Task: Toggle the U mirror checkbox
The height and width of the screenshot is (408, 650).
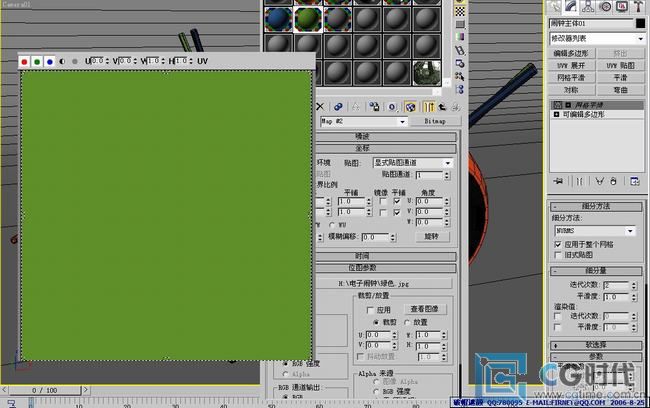Action: [383, 201]
